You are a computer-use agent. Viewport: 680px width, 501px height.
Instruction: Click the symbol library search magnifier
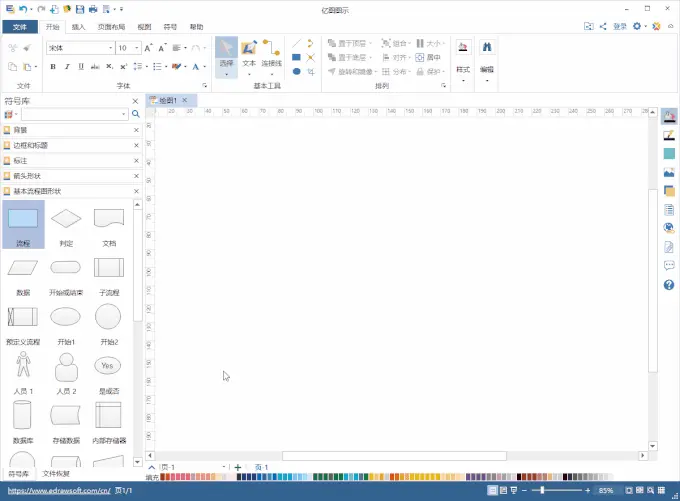click(136, 114)
